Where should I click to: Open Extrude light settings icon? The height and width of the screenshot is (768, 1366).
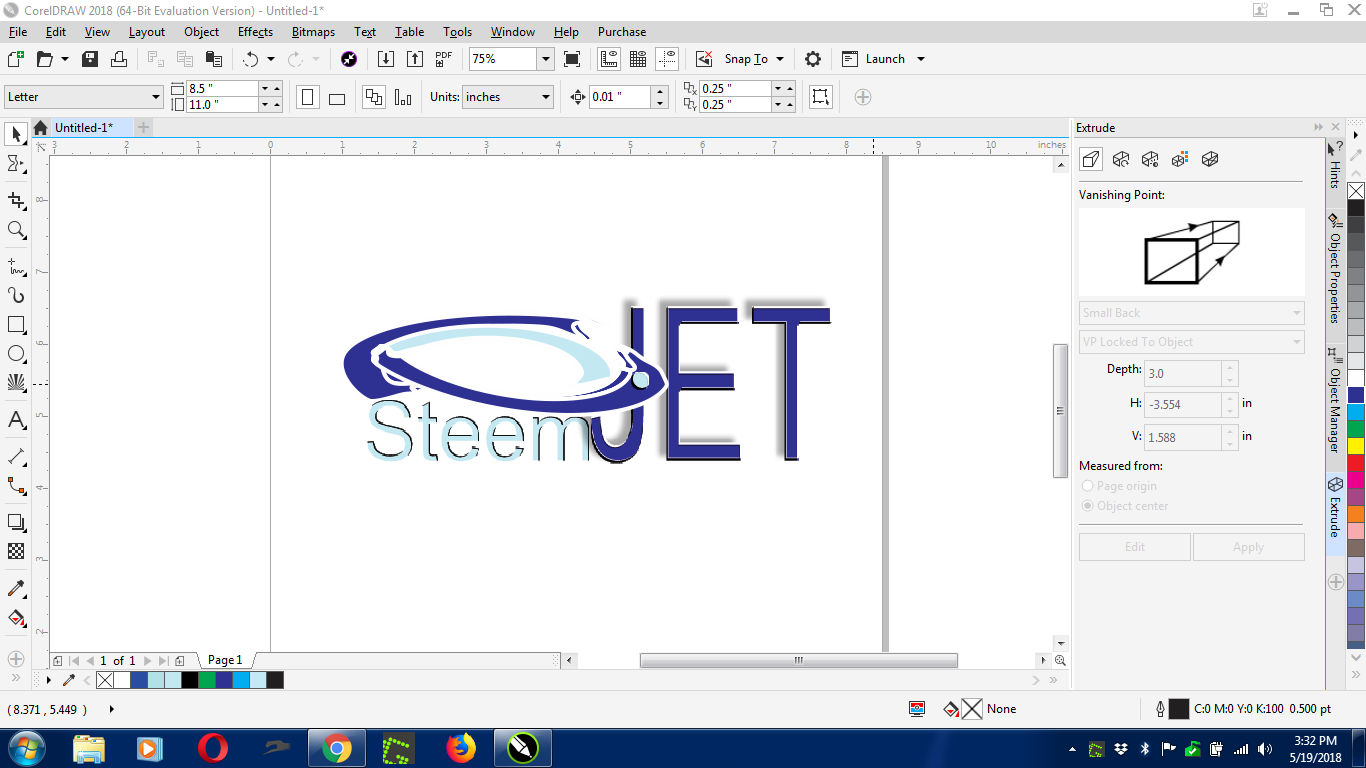(x=1150, y=159)
